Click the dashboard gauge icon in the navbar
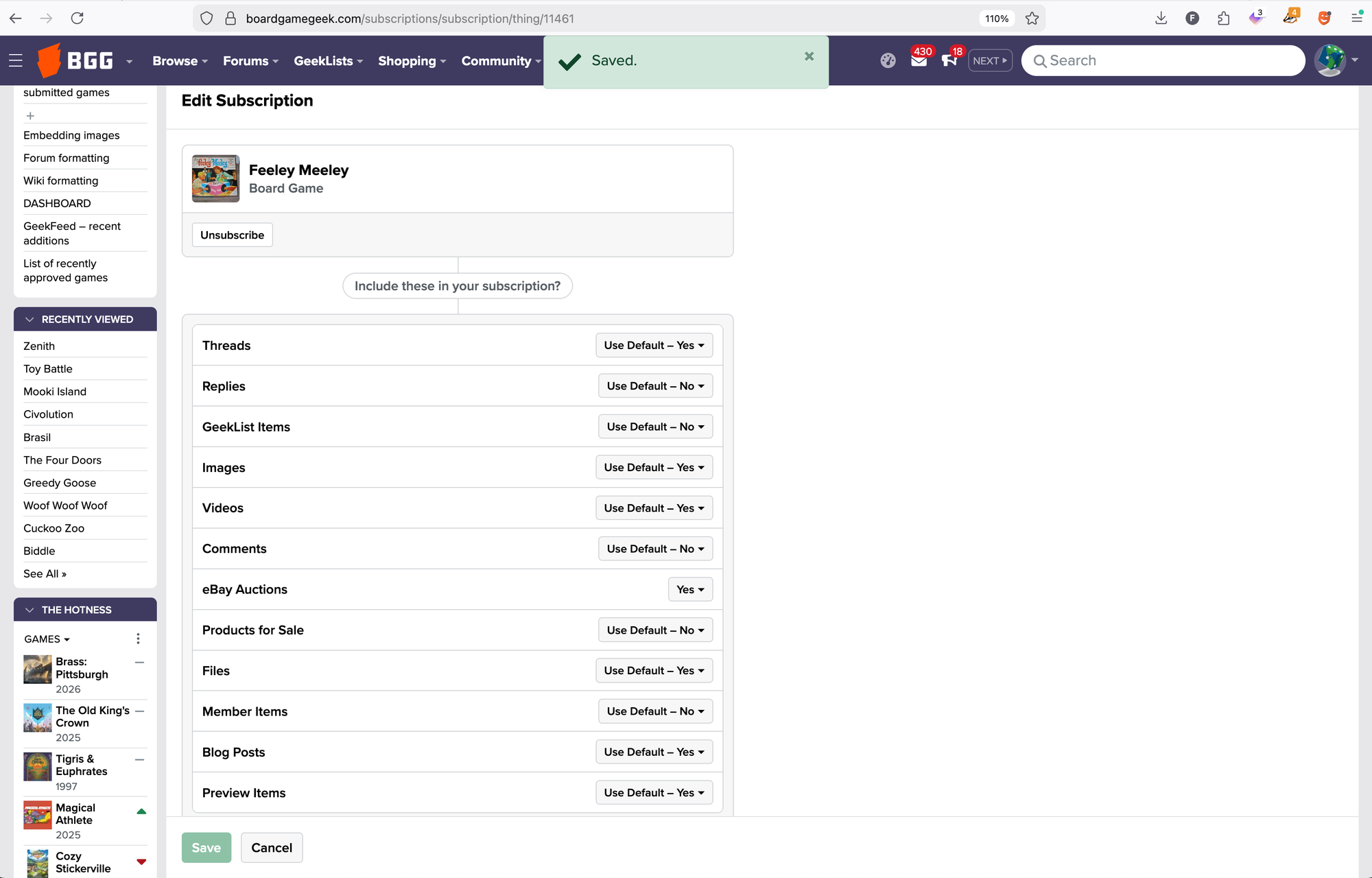 tap(888, 60)
